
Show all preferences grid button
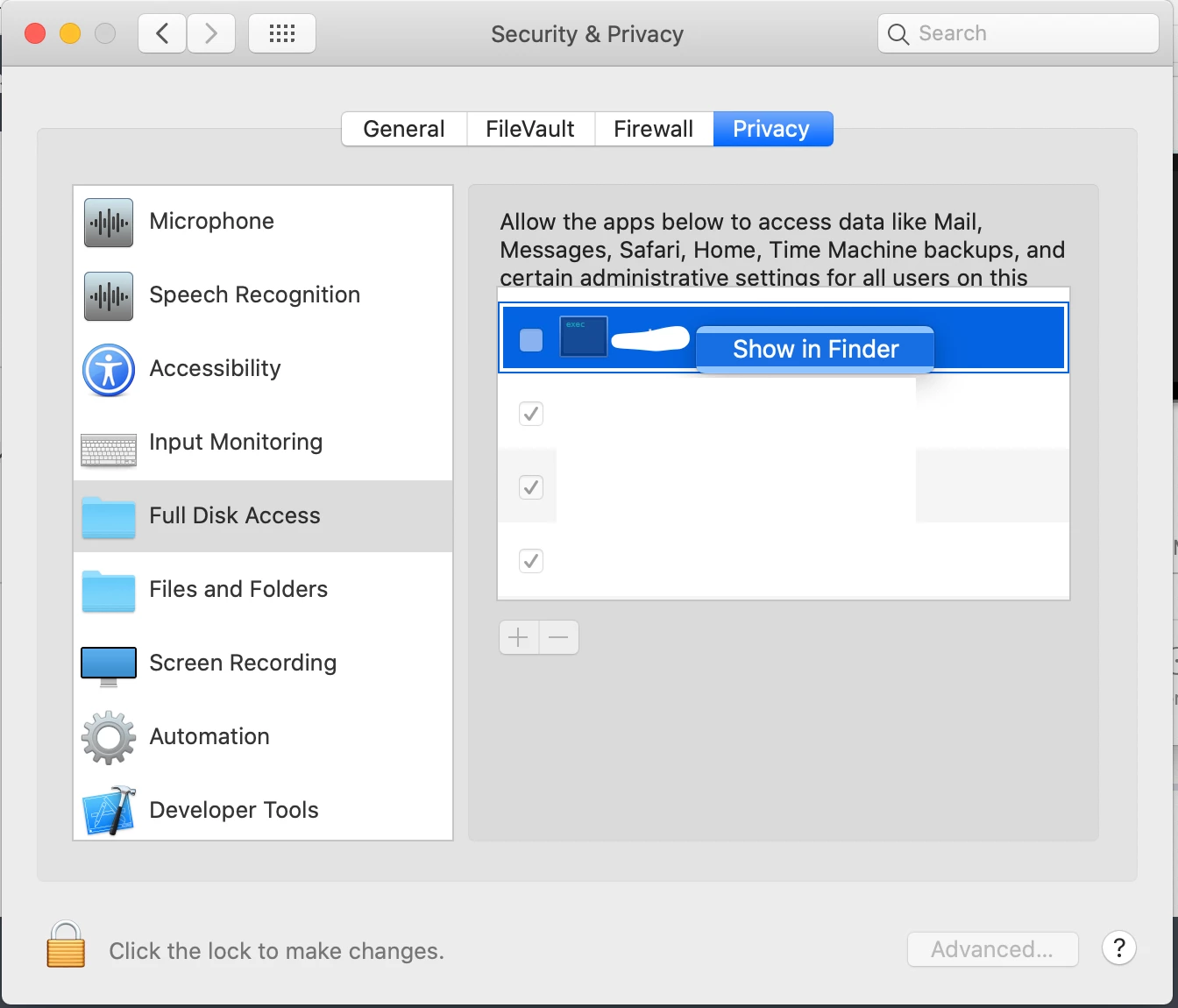click(x=282, y=33)
